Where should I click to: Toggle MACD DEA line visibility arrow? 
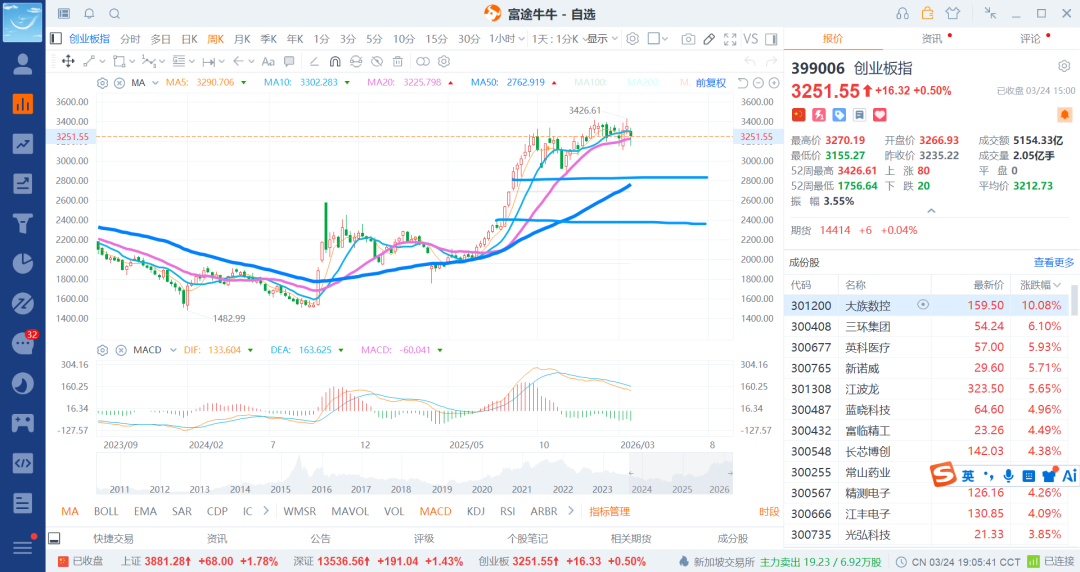(x=340, y=350)
